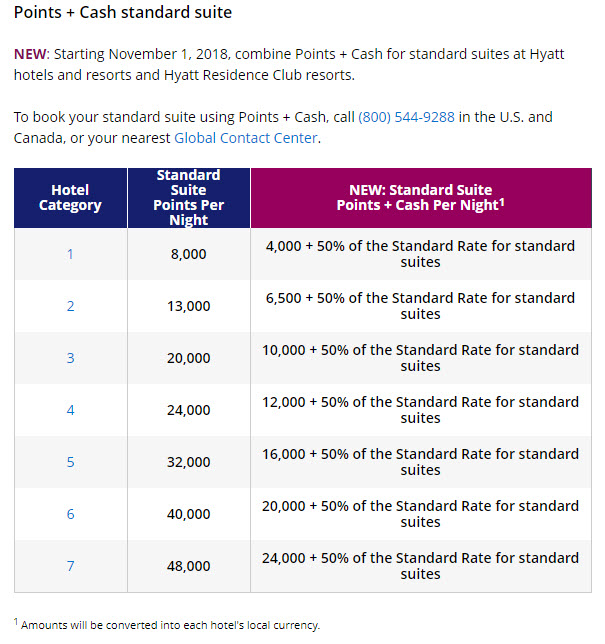
Task: Open the Hotel Category 5 link
Action: 70,462
